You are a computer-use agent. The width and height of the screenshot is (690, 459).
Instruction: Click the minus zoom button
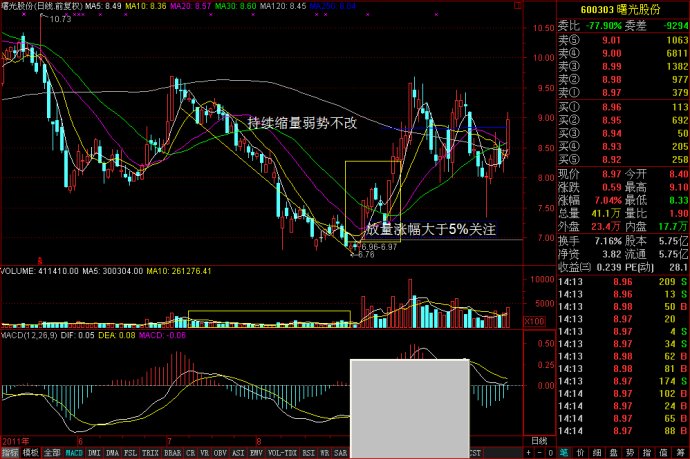(x=540, y=453)
